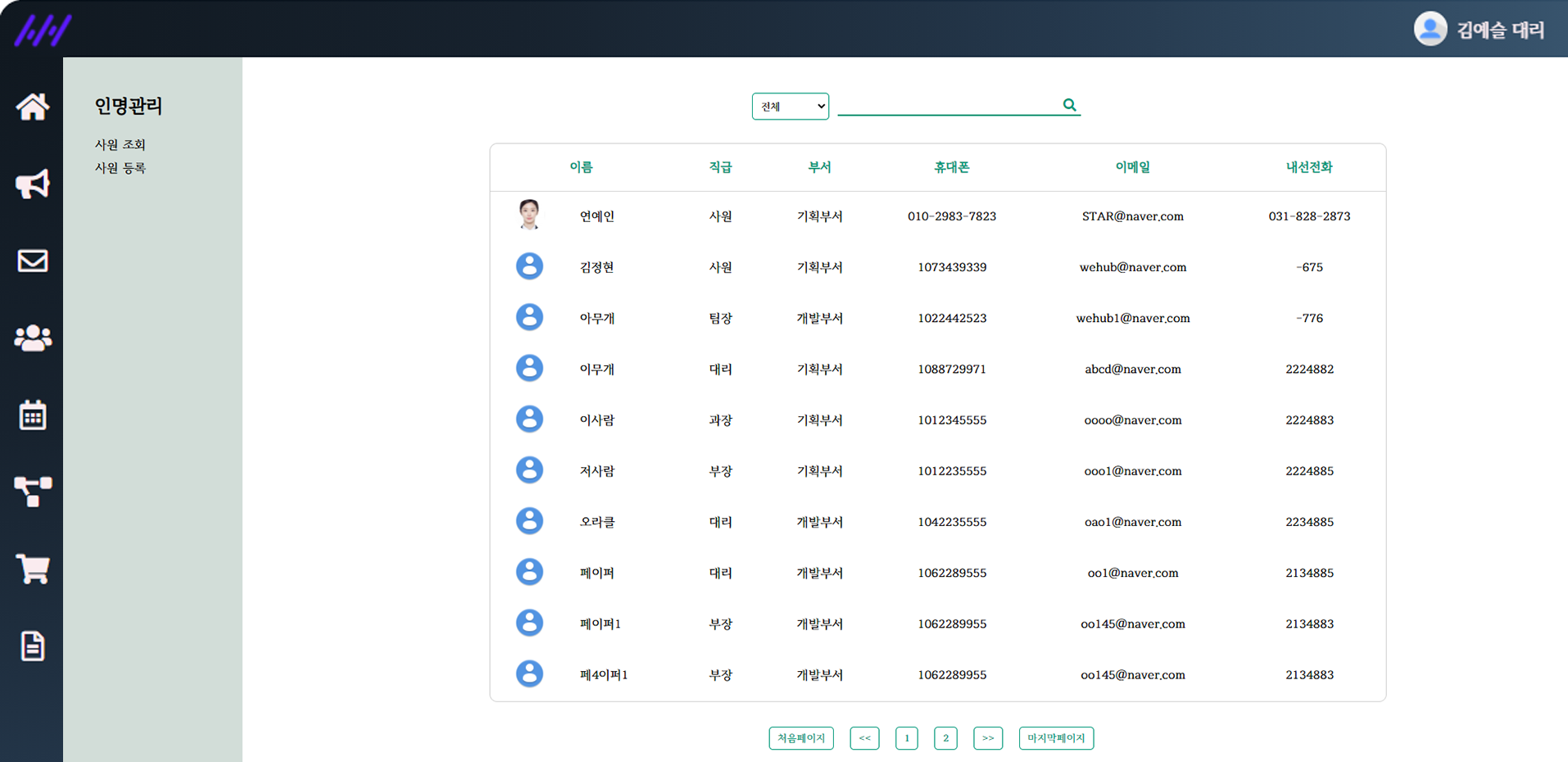Click the avatar icon for 페이퍼 row

click(529, 571)
